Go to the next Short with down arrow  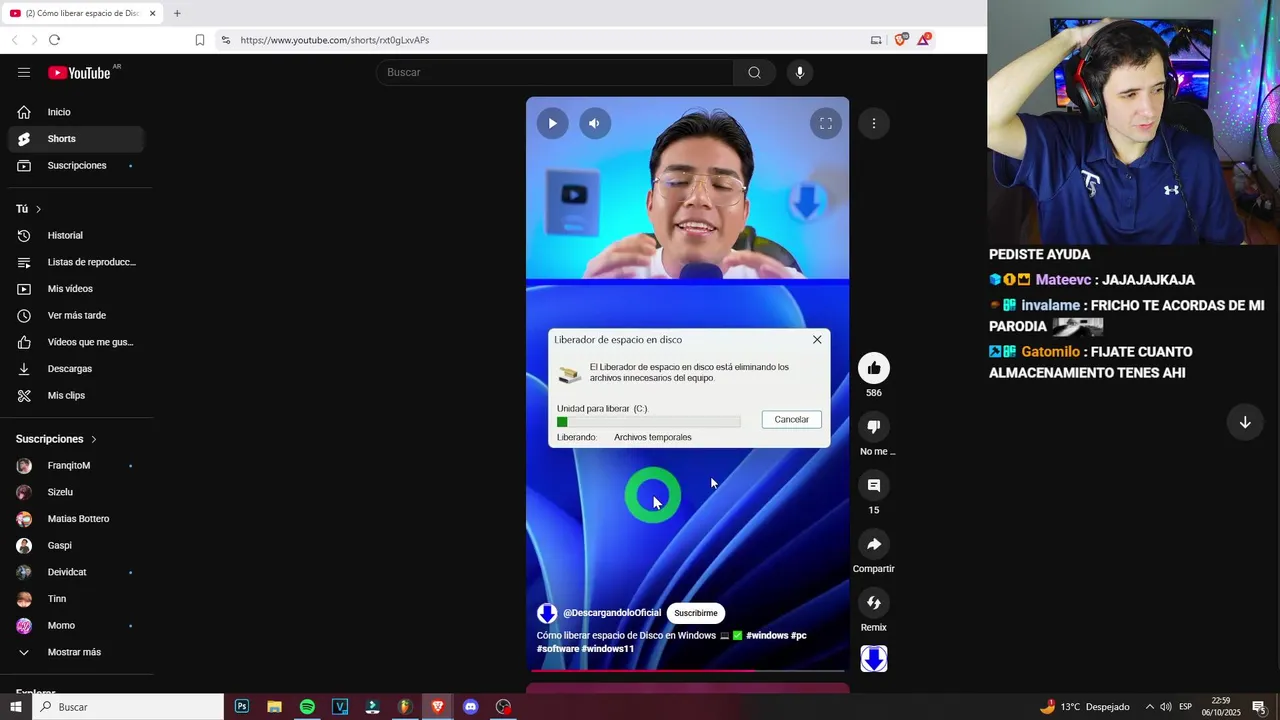pyautogui.click(x=1245, y=422)
